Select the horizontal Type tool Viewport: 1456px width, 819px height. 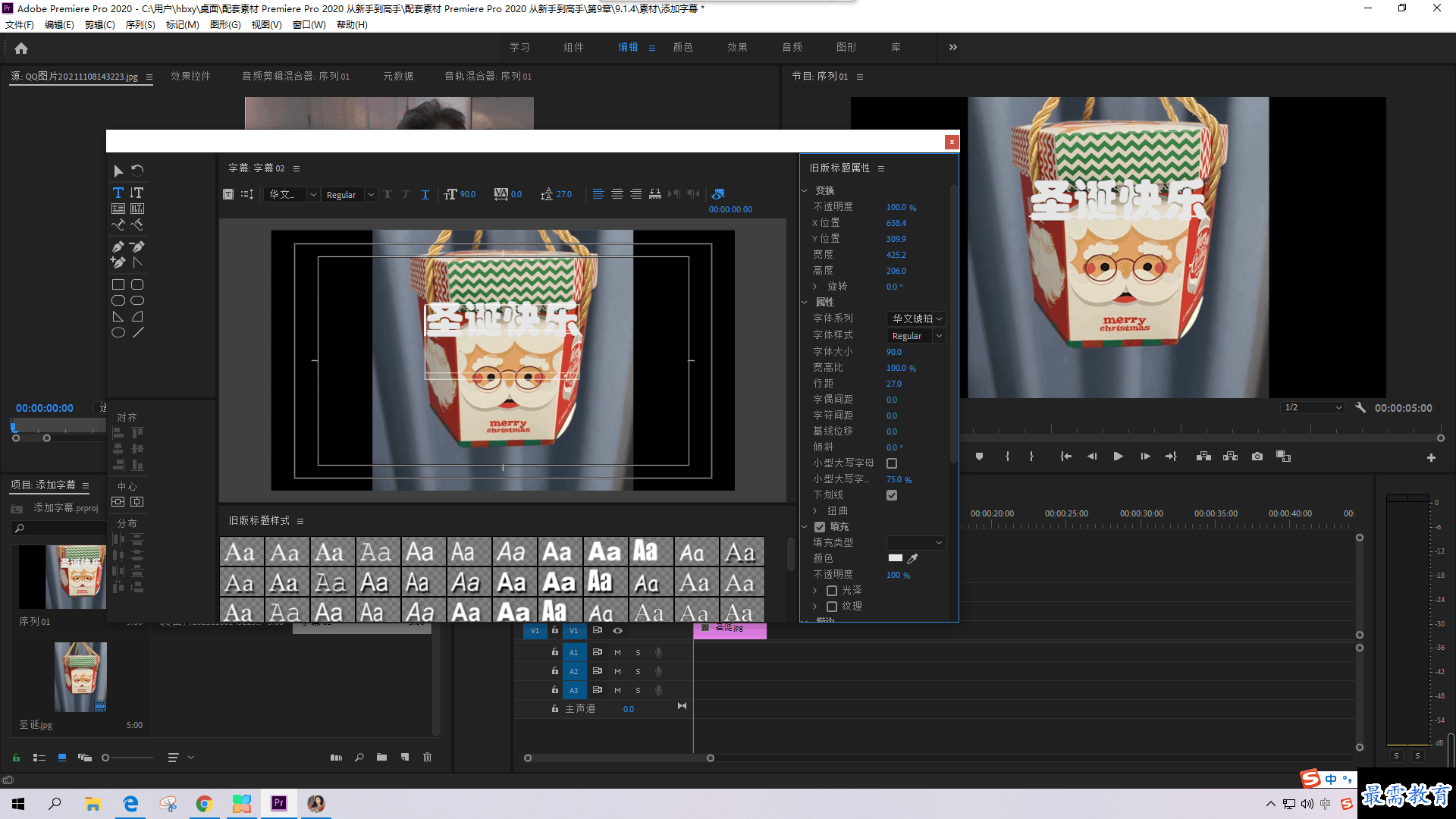click(118, 193)
